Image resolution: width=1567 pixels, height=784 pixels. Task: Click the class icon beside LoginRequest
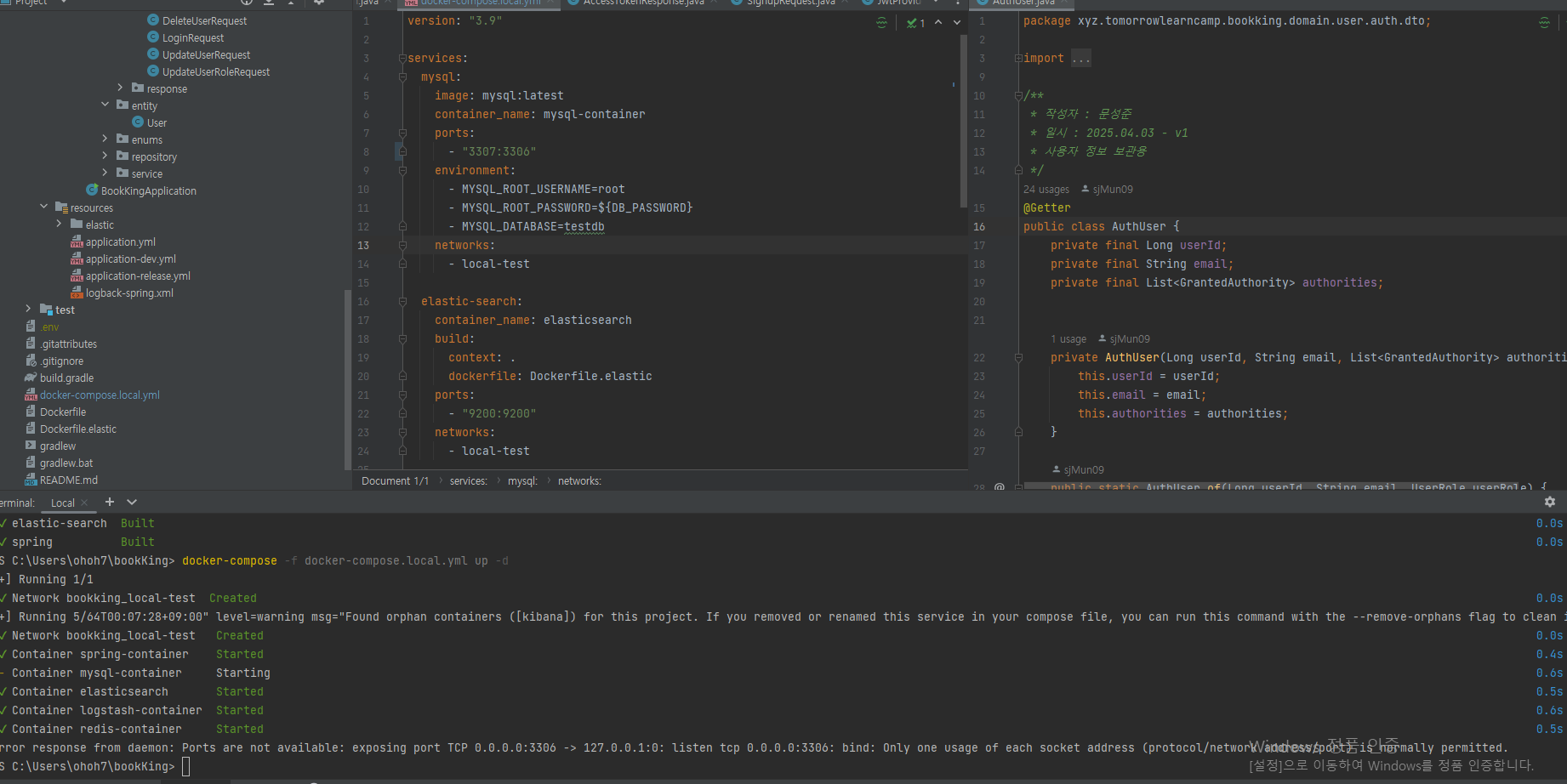tap(153, 37)
